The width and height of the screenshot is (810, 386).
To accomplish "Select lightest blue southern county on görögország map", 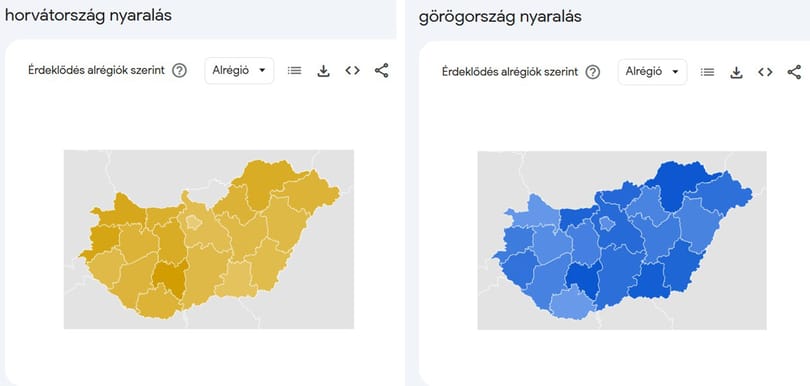I will pyautogui.click(x=573, y=305).
